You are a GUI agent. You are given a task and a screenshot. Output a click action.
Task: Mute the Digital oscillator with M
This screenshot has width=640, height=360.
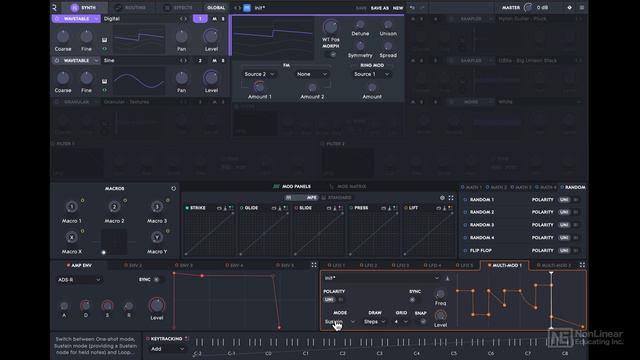coord(214,19)
